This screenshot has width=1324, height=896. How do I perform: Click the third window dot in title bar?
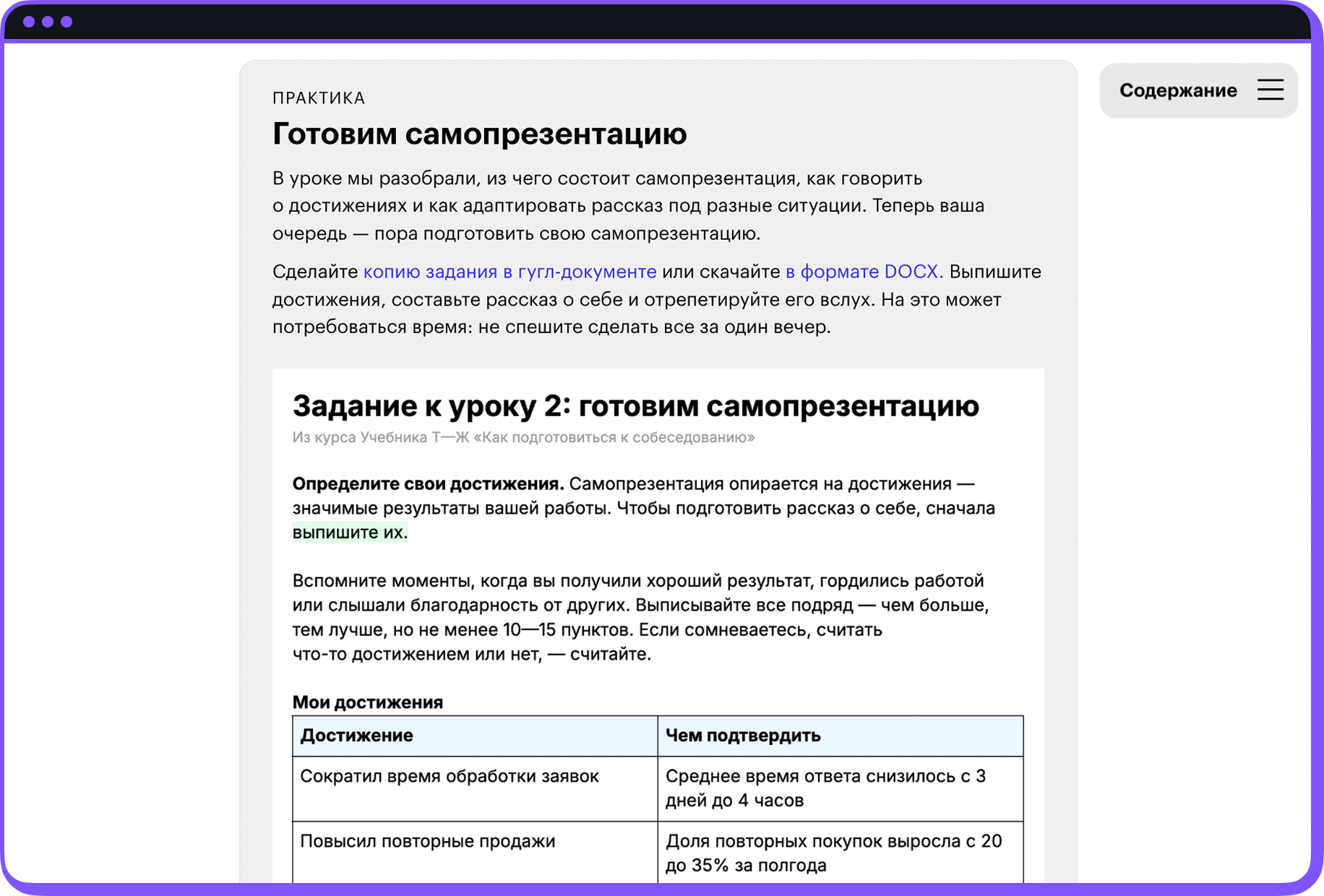[x=66, y=22]
